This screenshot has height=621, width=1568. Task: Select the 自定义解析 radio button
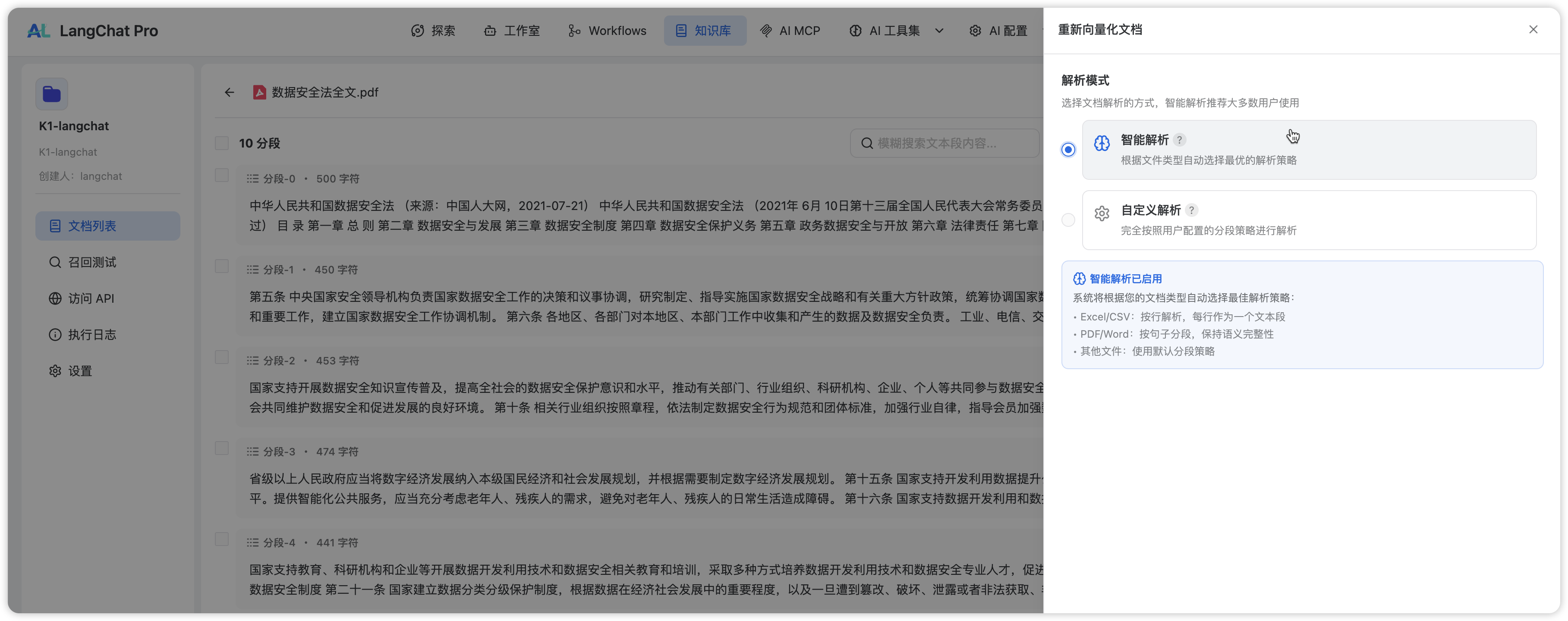coord(1067,220)
